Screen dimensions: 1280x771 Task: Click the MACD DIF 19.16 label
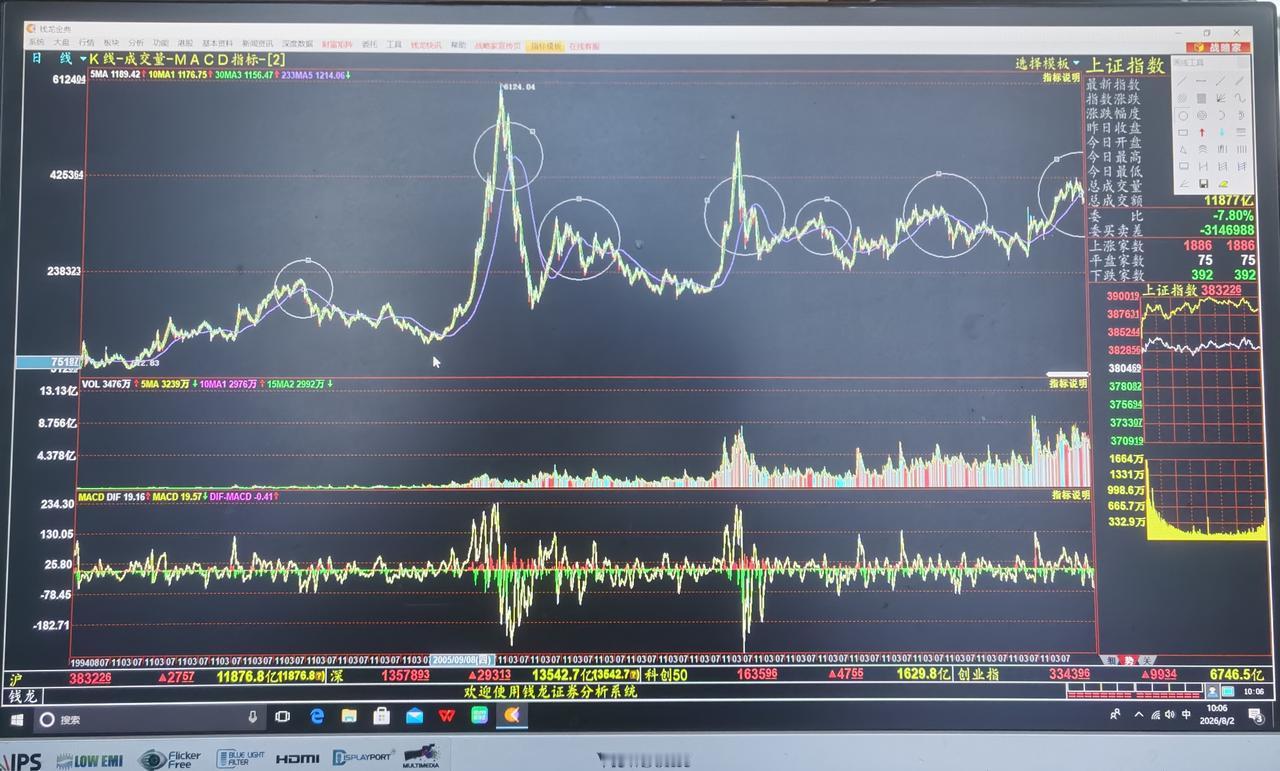[112, 496]
